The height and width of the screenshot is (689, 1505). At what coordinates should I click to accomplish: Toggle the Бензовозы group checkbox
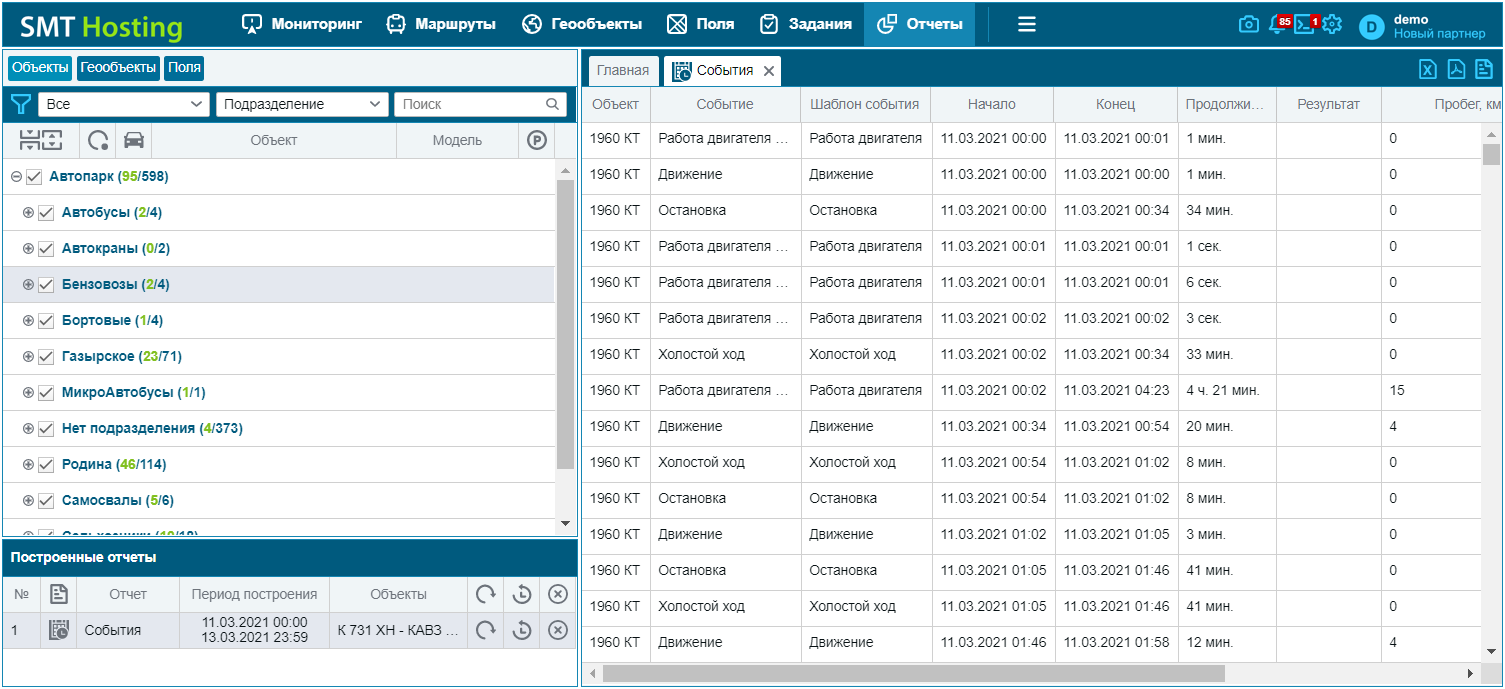tap(46, 285)
